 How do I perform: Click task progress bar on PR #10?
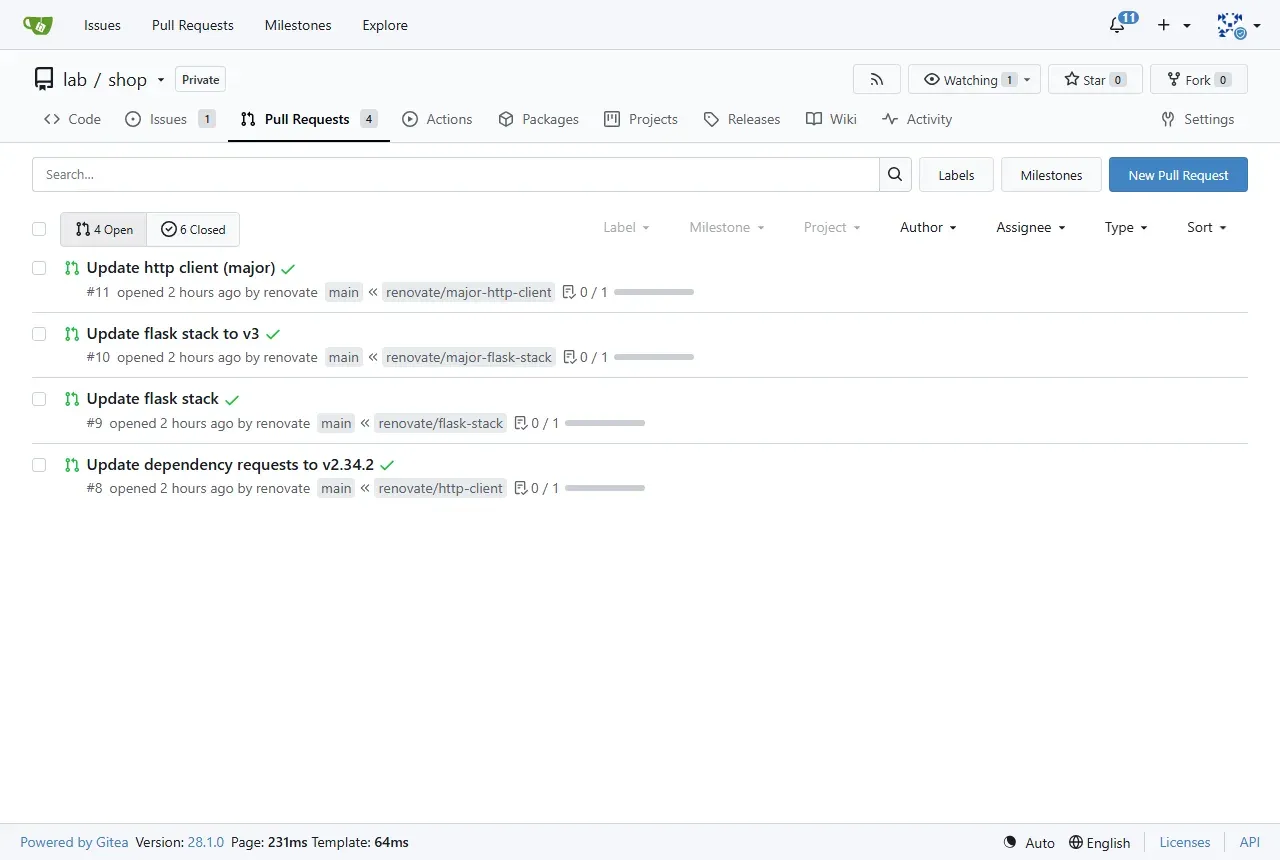click(x=654, y=357)
